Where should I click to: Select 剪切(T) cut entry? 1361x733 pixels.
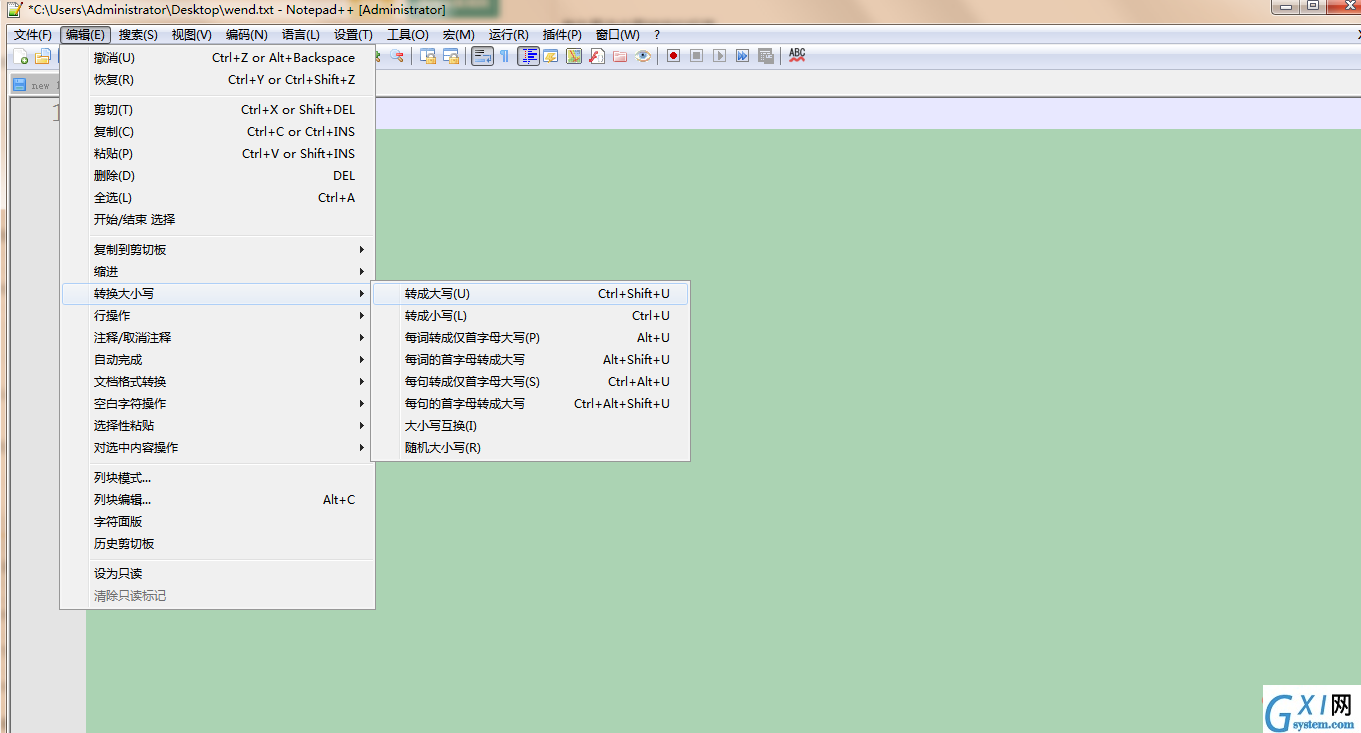tap(217, 110)
